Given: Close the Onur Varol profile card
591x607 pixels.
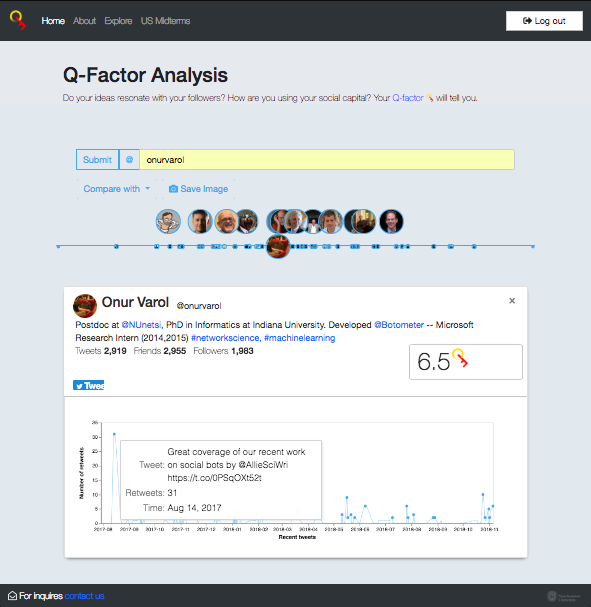Looking at the screenshot, I should coord(512,301).
